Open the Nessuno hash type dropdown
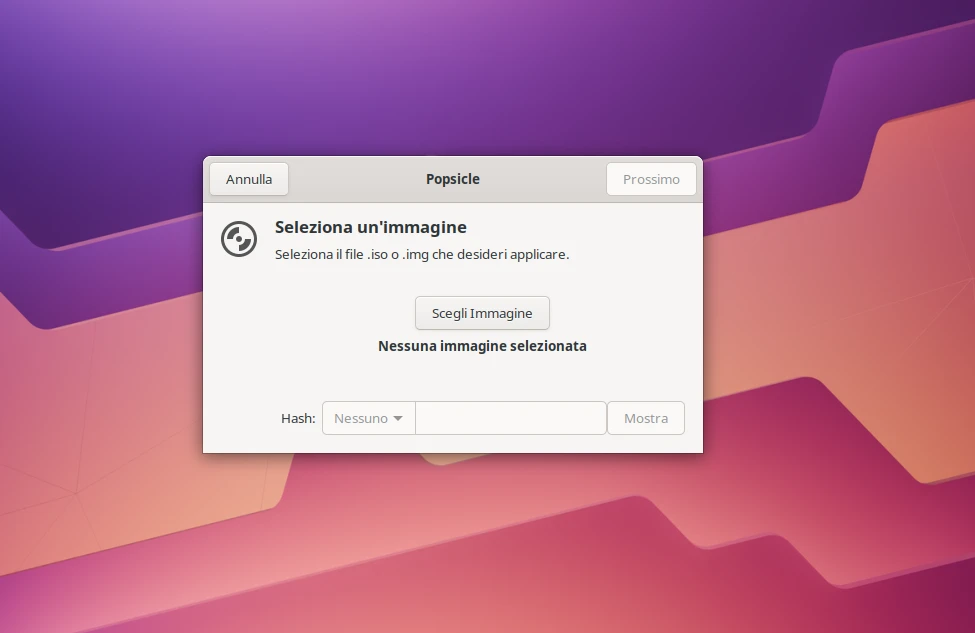Screen dimensions: 975x633 [369, 418]
